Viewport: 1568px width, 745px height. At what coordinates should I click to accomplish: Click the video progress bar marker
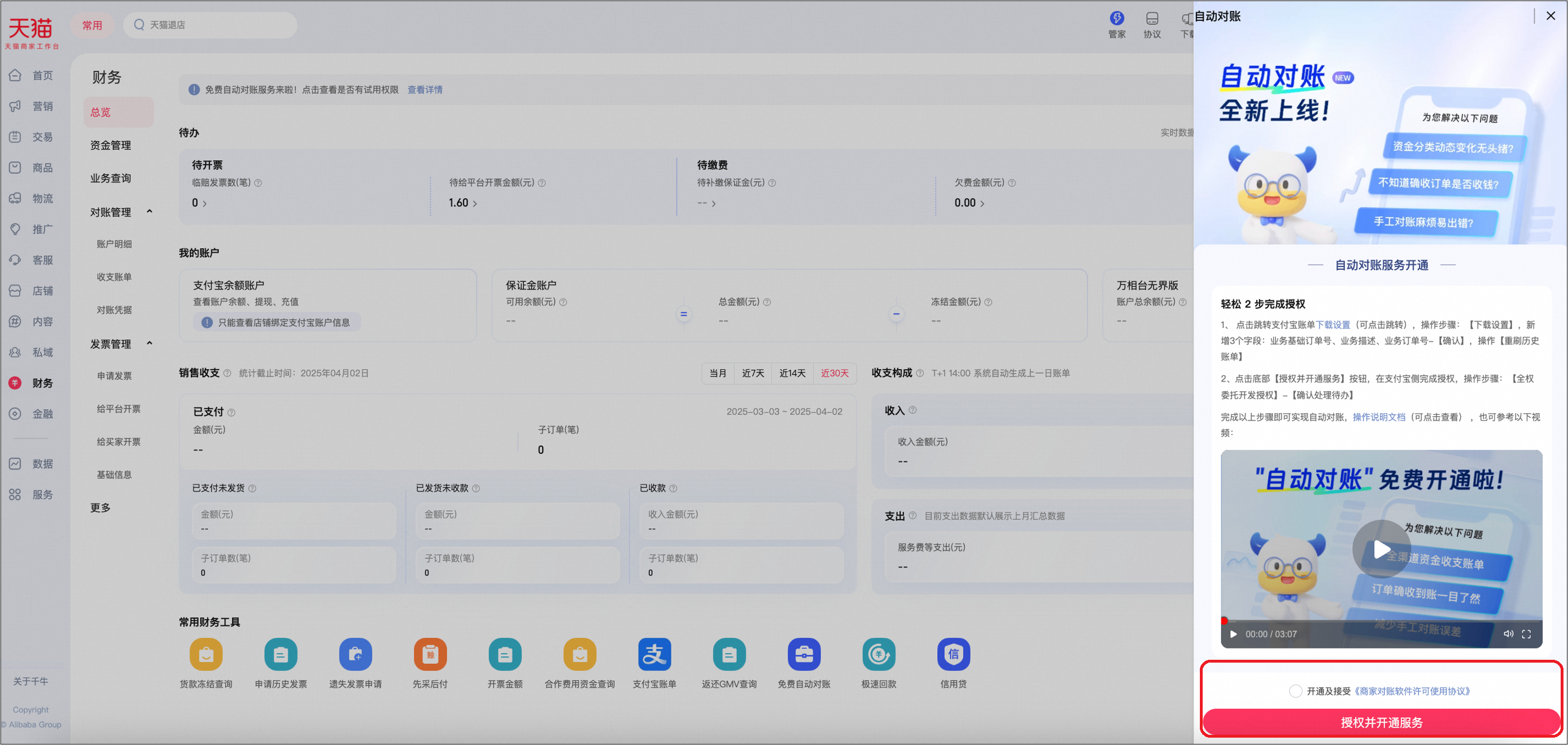1224,621
